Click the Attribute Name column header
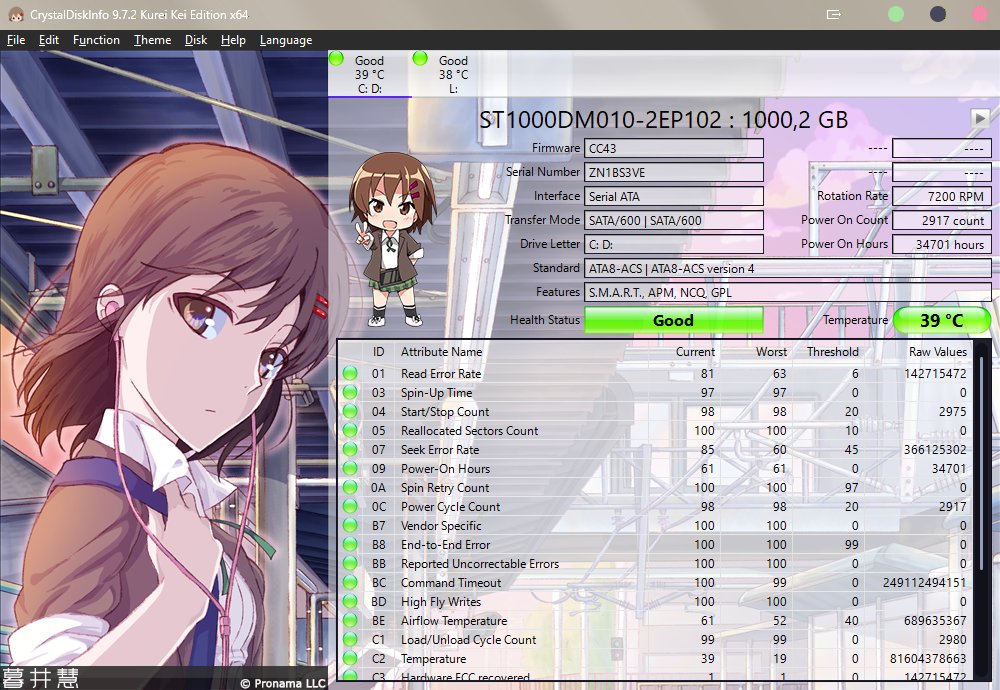This screenshot has height=690, width=1000. [x=441, y=352]
